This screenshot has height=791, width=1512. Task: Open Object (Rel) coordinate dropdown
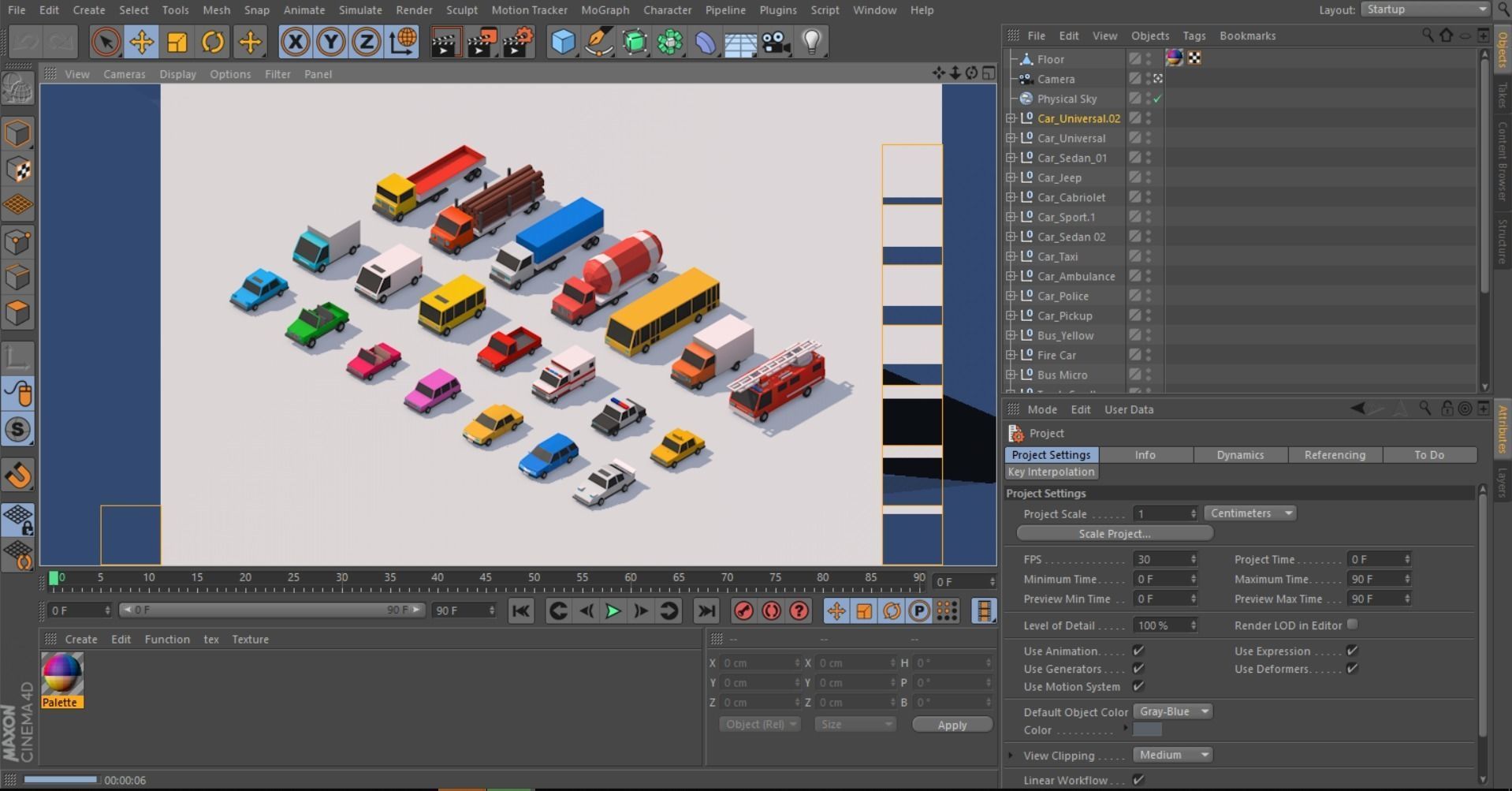(759, 724)
